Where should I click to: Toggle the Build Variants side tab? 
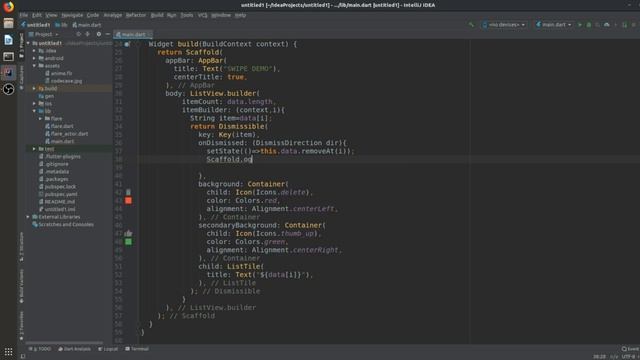[x=22, y=286]
